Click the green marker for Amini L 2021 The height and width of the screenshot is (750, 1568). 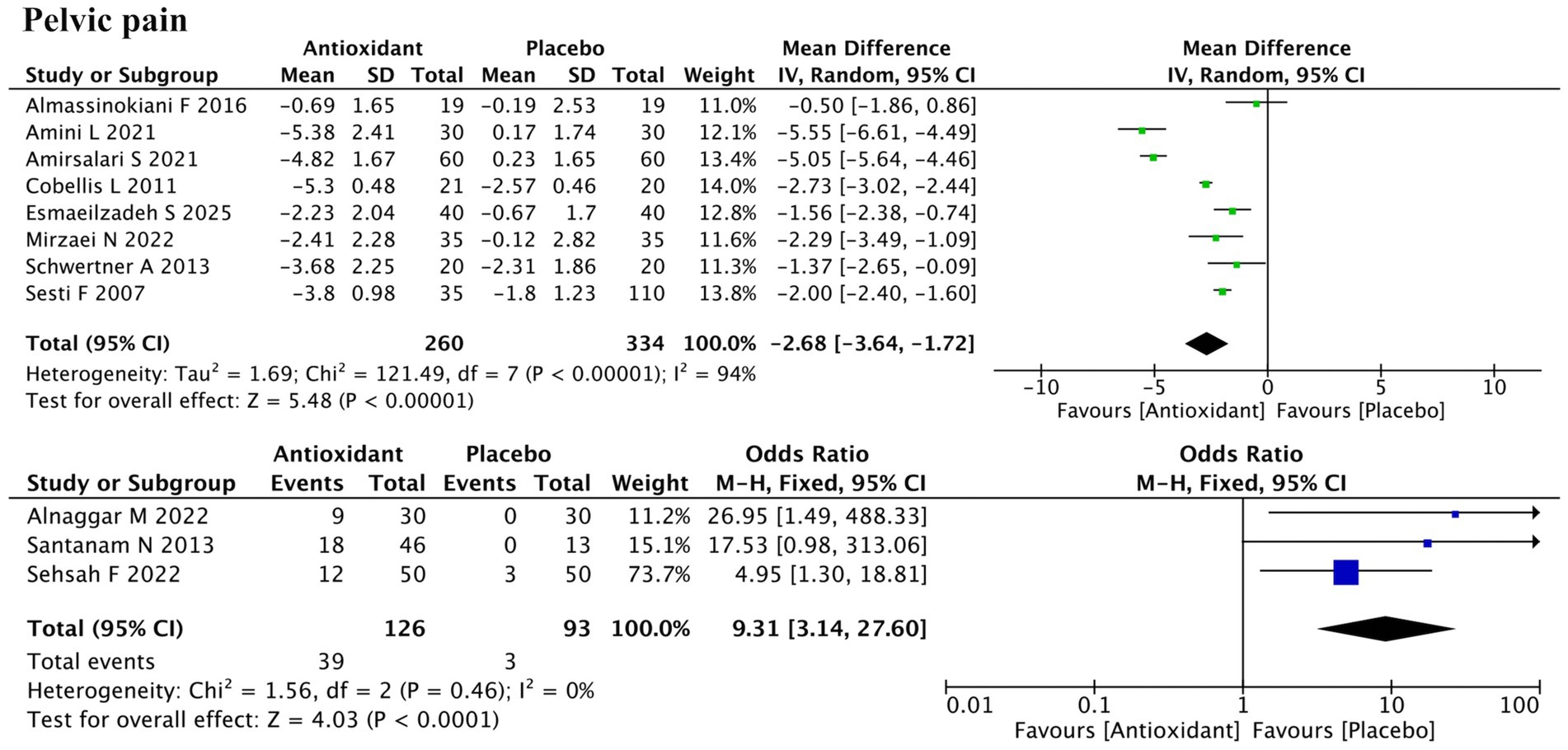(x=1142, y=130)
